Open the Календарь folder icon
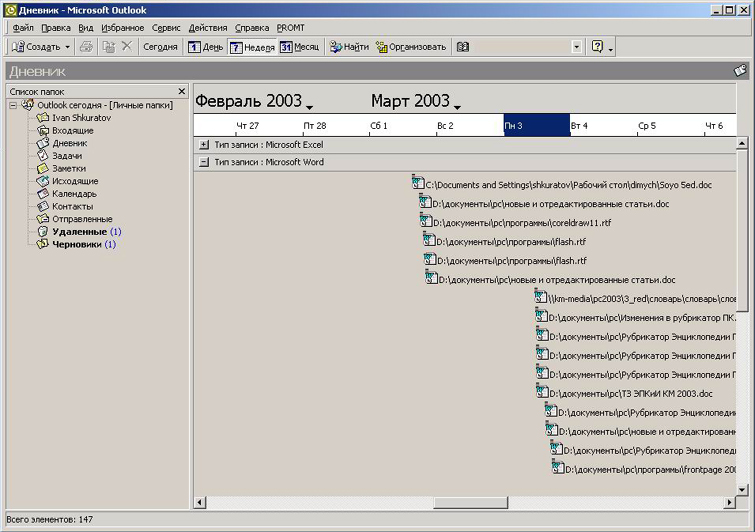Image resolution: width=755 pixels, height=532 pixels. [x=43, y=194]
